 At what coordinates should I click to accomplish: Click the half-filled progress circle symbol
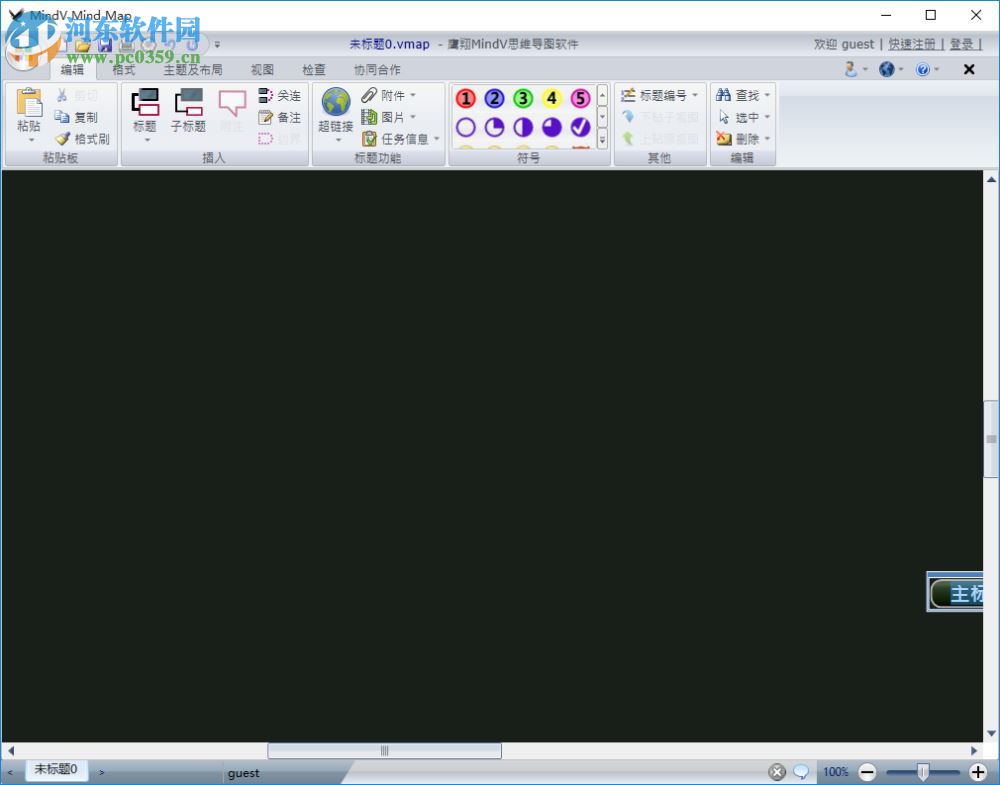coord(523,127)
